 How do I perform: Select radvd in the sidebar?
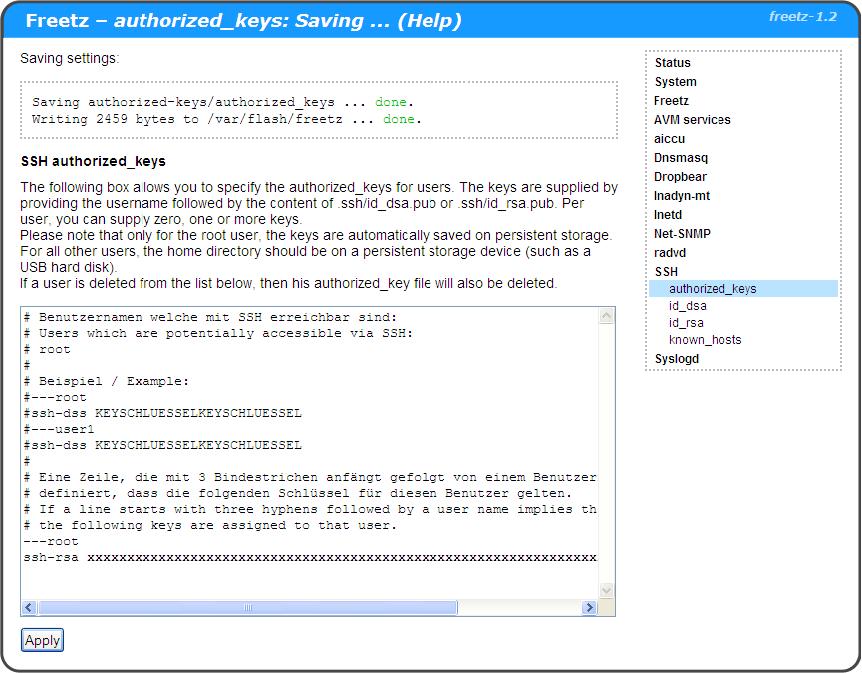point(670,253)
